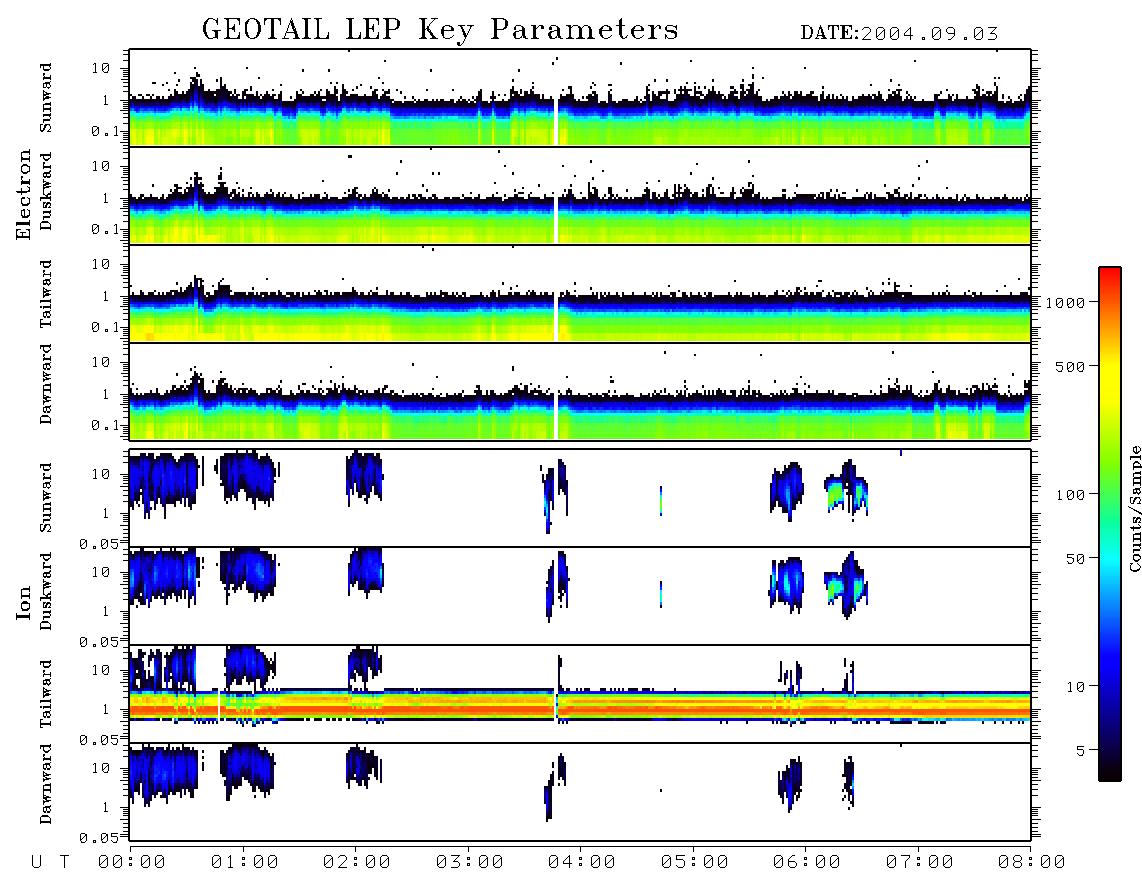Click the '04:00' time tick label
Viewport: 1142px width, 880px height.
click(582, 862)
